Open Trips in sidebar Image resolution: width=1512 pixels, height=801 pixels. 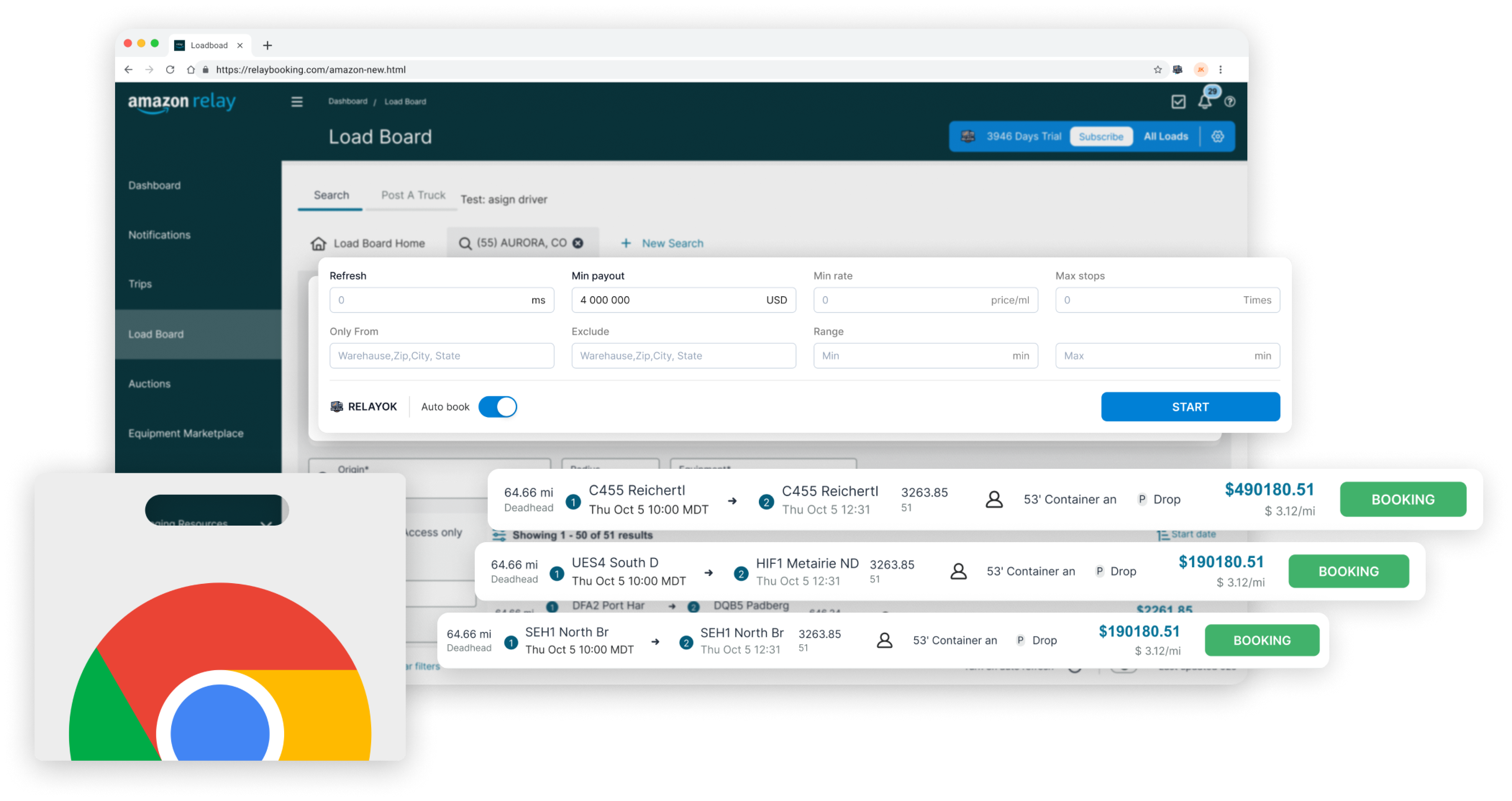click(x=140, y=284)
